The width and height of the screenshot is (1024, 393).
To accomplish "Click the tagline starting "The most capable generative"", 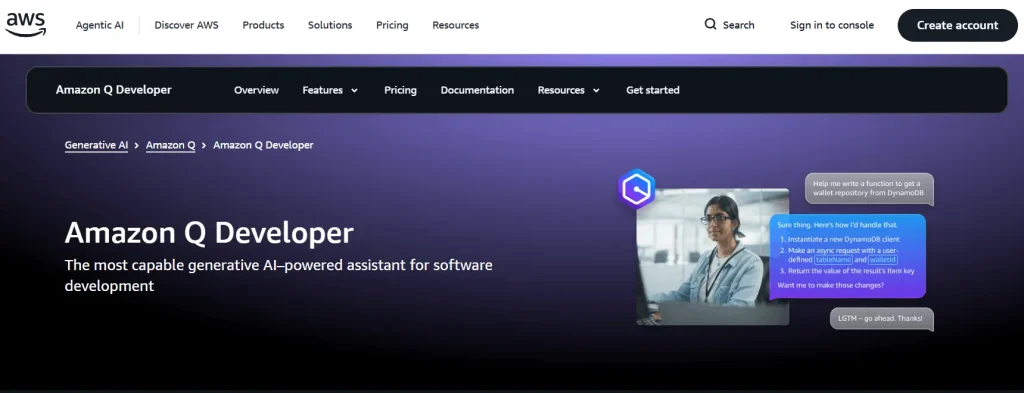I will [x=278, y=275].
